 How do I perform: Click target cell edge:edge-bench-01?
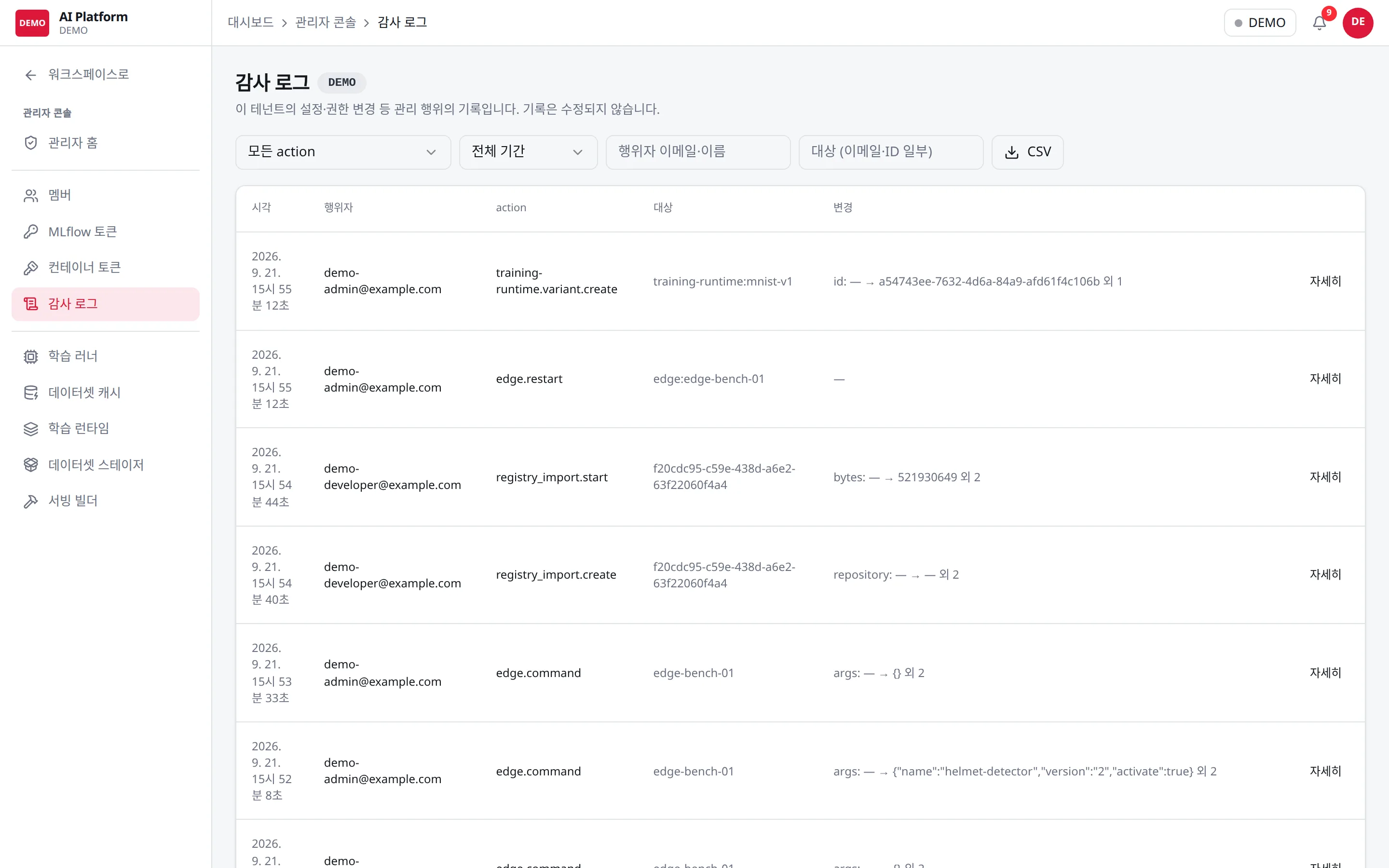pyautogui.click(x=709, y=379)
